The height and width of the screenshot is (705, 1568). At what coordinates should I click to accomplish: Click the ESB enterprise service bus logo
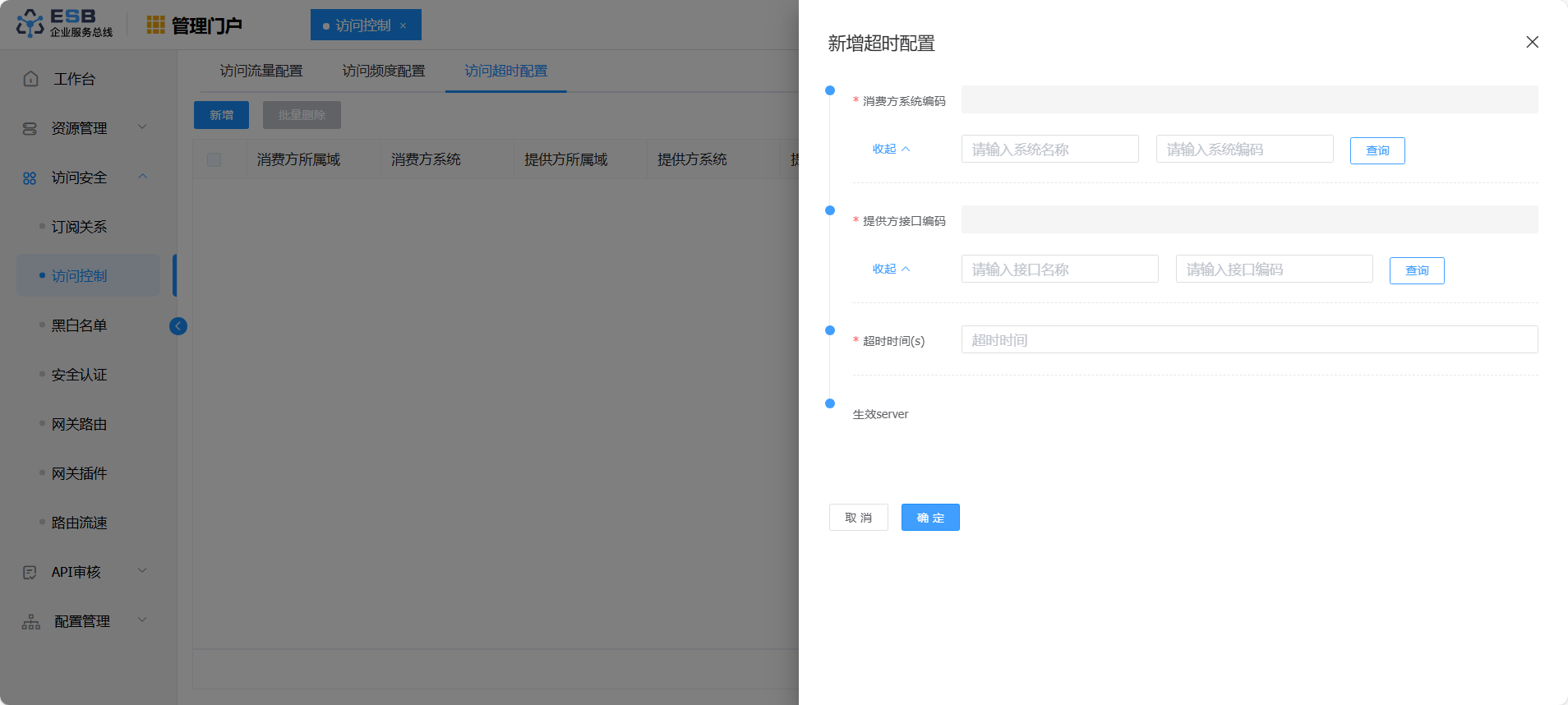(64, 23)
